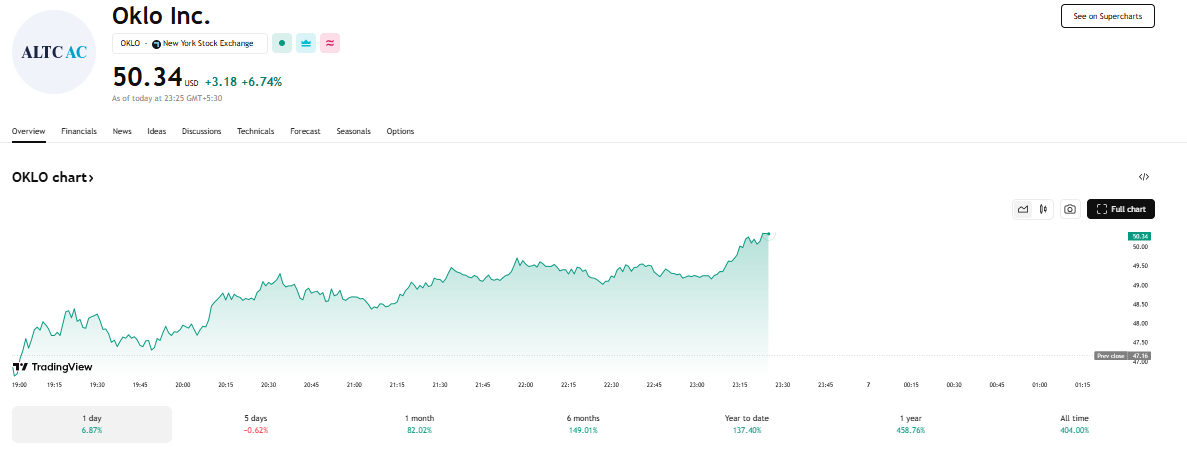Screen dimensions: 1187x454
Task: Click the Prev close 47.16 axis label
Action: point(1123,355)
